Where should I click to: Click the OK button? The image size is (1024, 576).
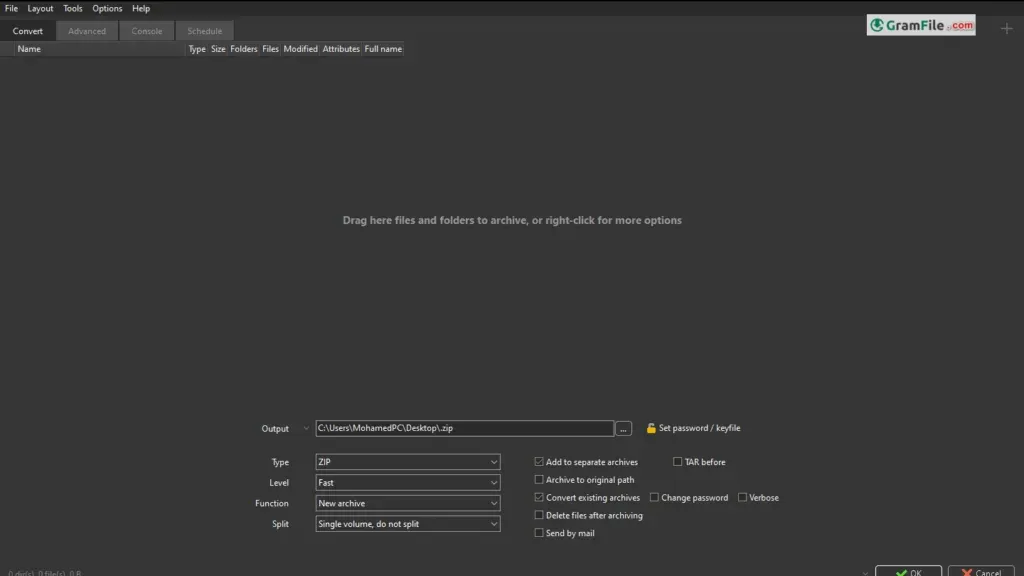(x=908, y=571)
